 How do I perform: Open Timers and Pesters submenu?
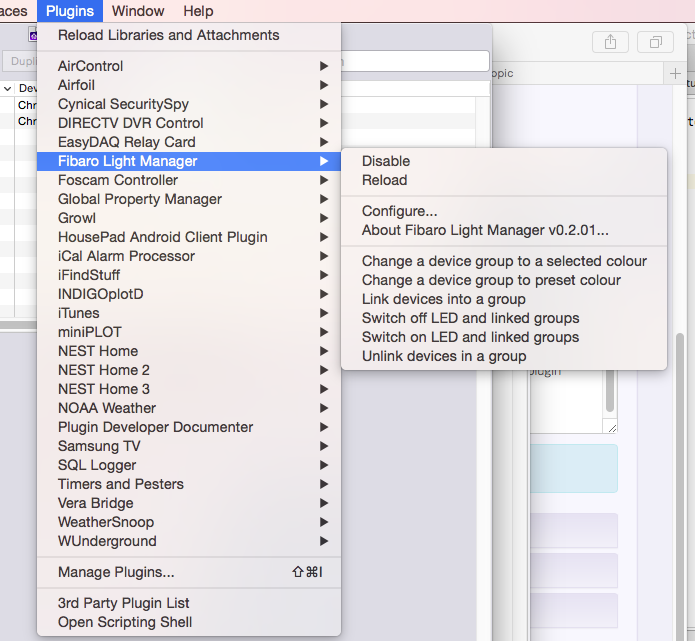[189, 485]
